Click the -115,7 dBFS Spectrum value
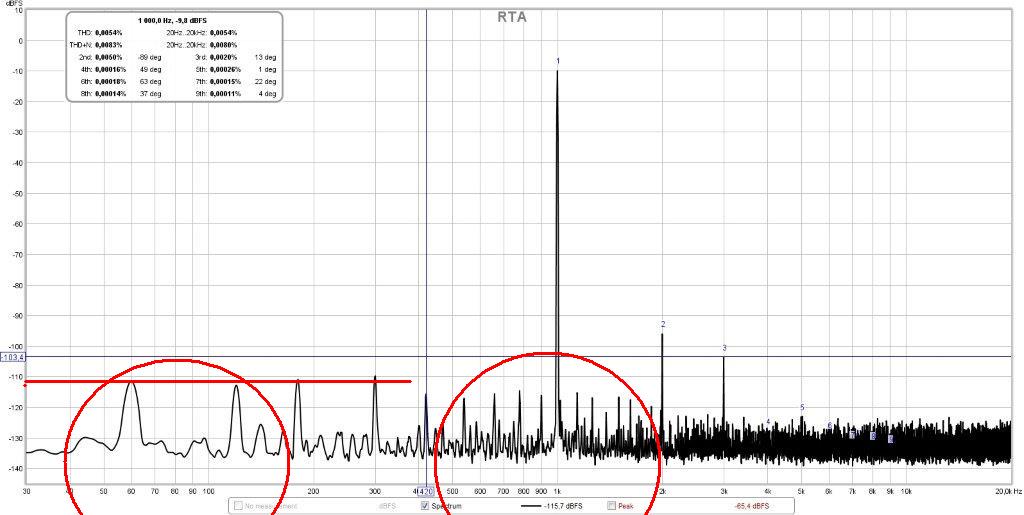Viewport: 1024px width, 515px height. tap(563, 506)
